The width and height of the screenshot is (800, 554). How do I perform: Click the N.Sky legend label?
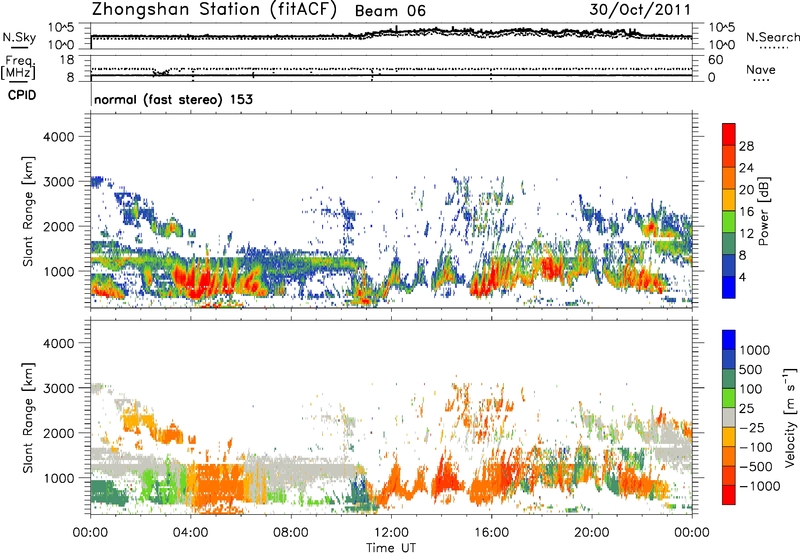pos(19,37)
